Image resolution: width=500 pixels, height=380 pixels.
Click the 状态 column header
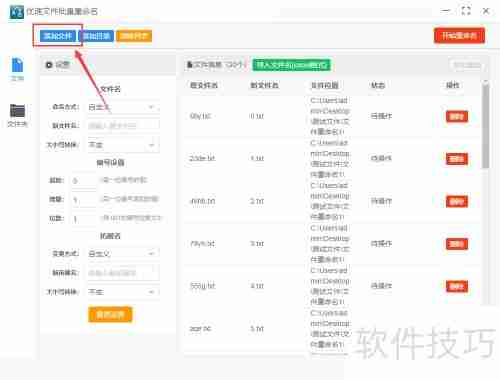(x=378, y=85)
